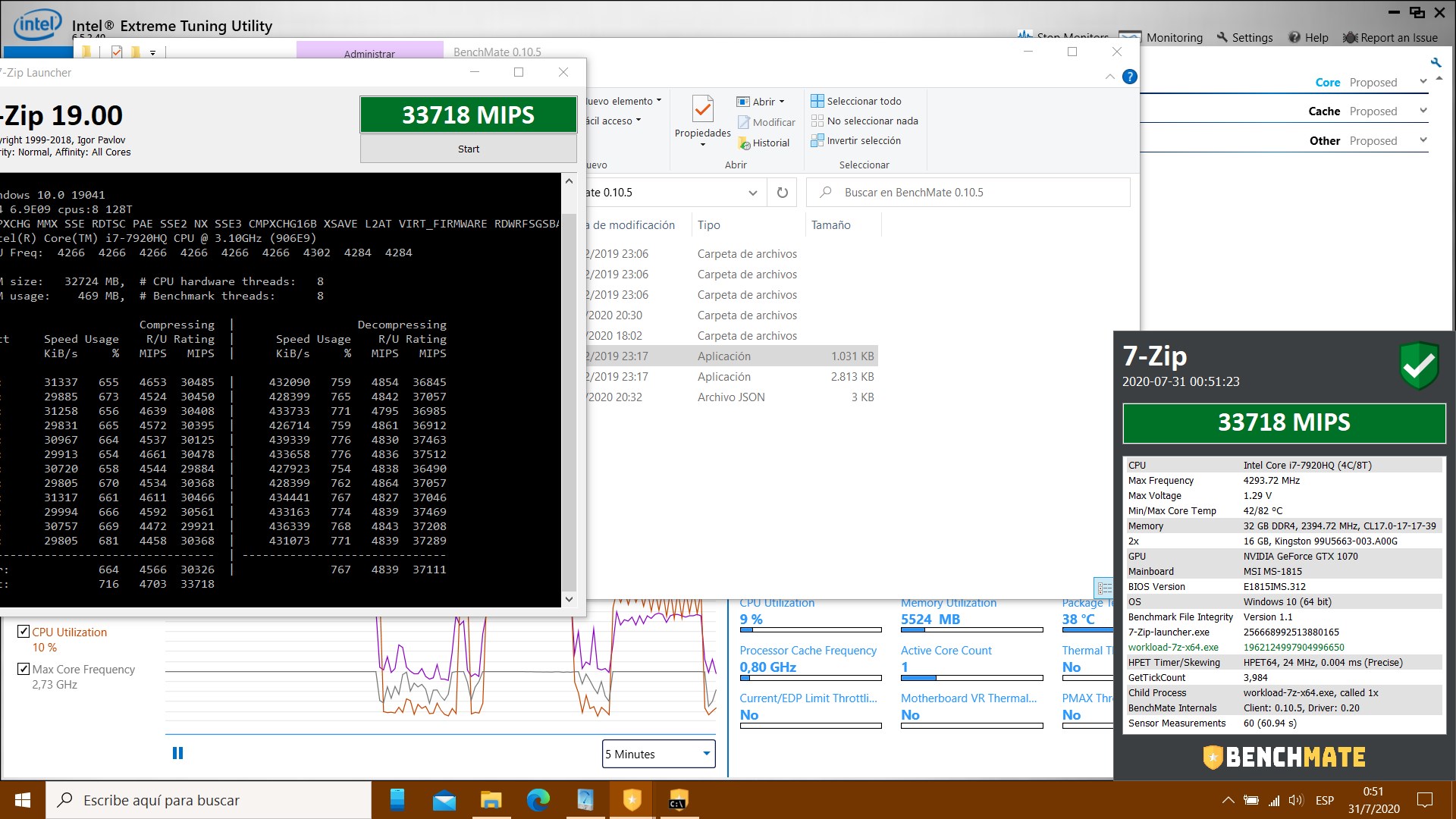Toggle the Max Core Frequency checkbox
This screenshot has width=1456, height=819.
tap(24, 669)
